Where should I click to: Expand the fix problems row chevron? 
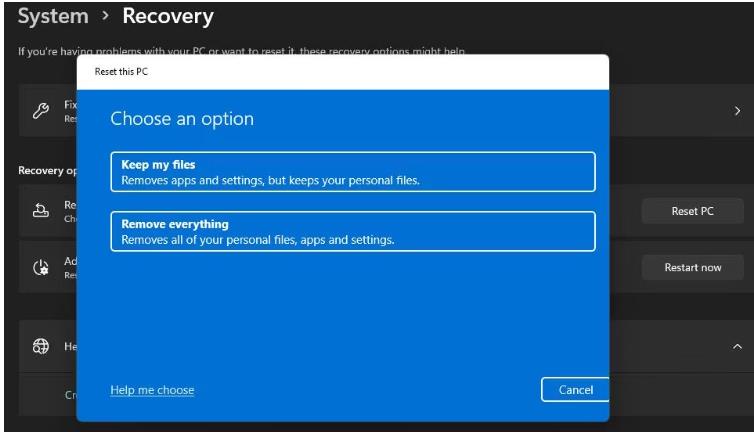737,111
